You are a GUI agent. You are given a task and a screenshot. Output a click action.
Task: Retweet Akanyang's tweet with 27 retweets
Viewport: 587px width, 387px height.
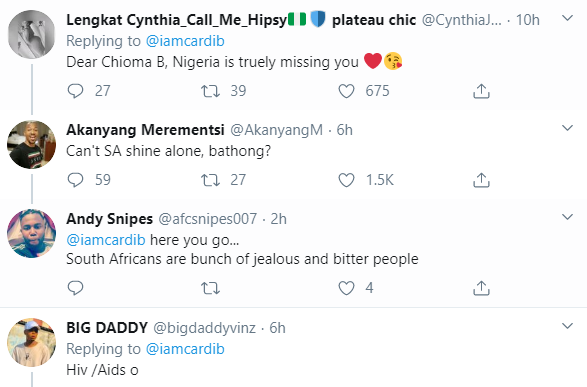[x=210, y=180]
